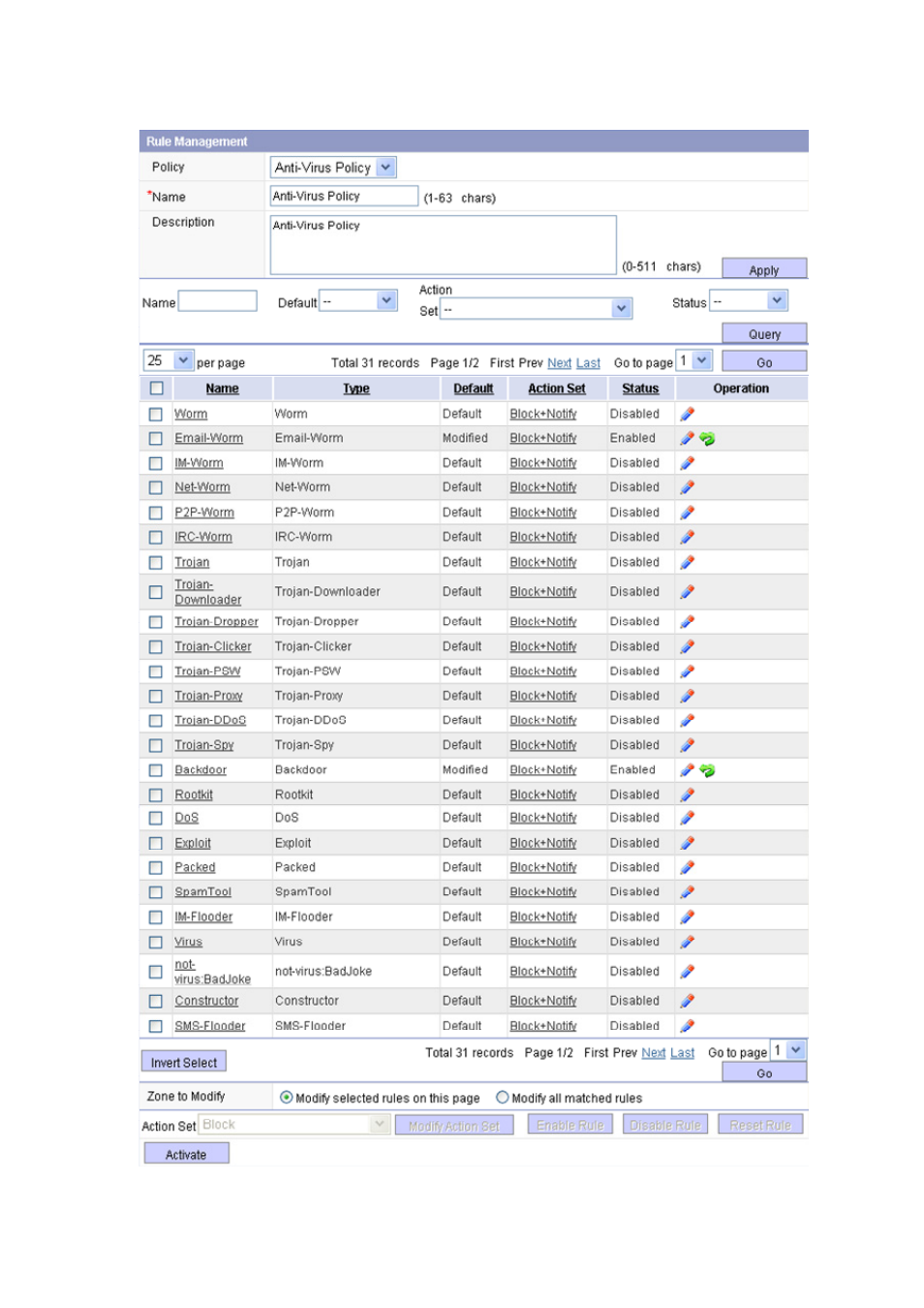Open the Block+Notify link for Worm
Viewport: 924px width, 1308px height.
[543, 414]
